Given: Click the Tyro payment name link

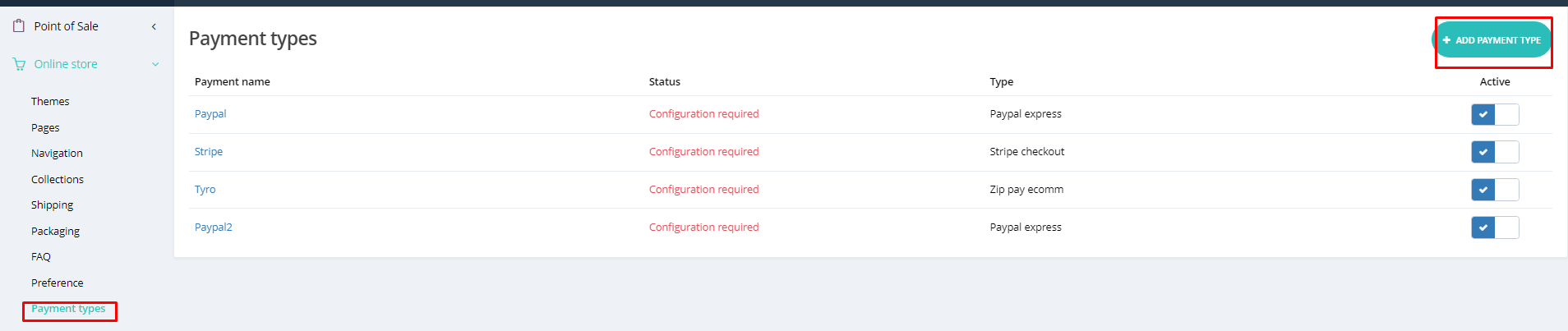Looking at the screenshot, I should click(205, 190).
